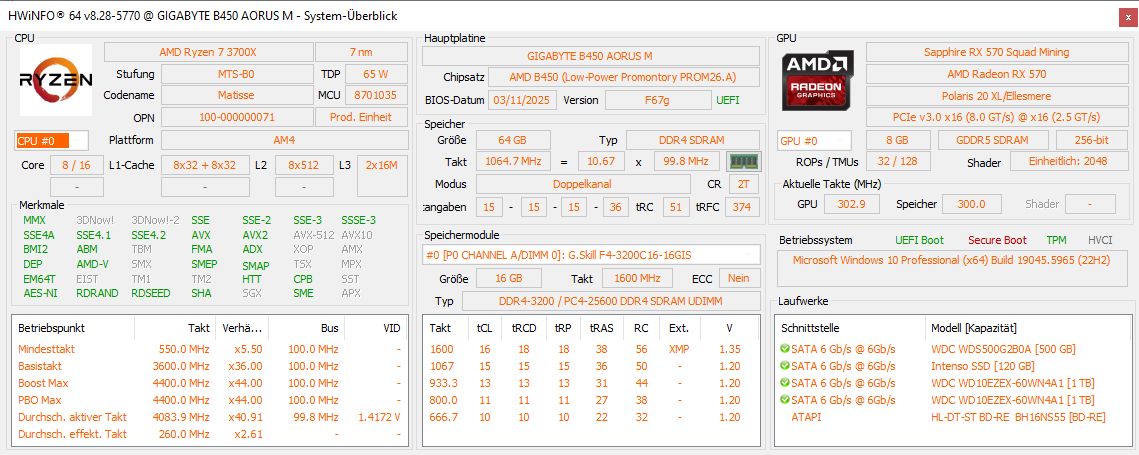Click the MCU value 8701035
Image resolution: width=1139 pixels, height=455 pixels.
point(376,95)
